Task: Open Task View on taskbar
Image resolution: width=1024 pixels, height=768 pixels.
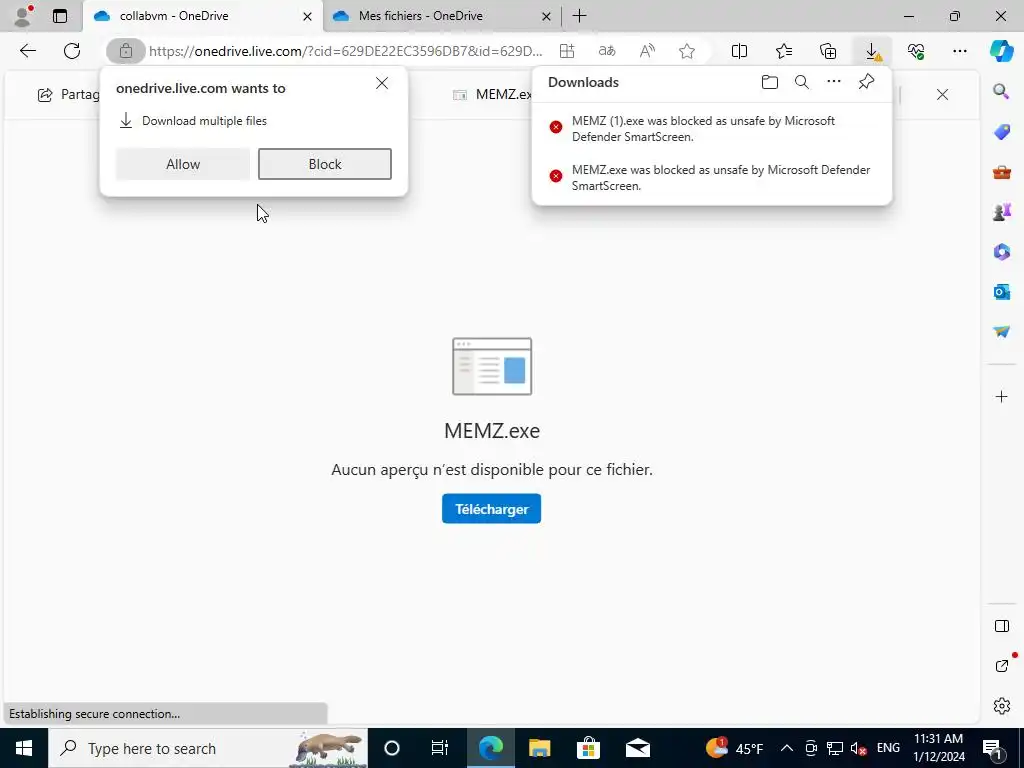Action: click(x=440, y=748)
